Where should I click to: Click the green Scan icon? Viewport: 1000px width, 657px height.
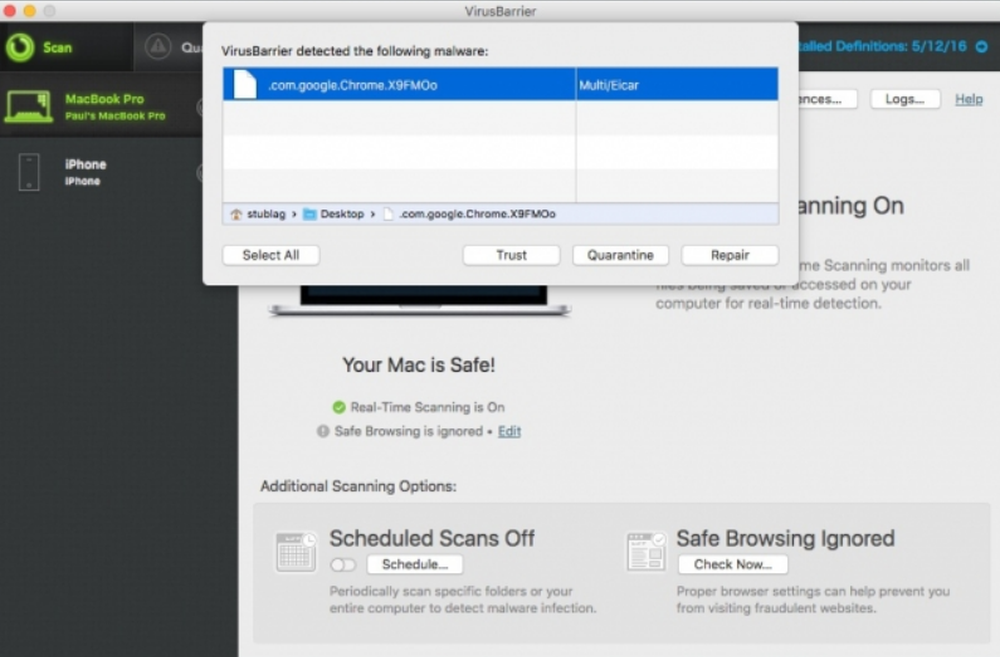(x=20, y=47)
